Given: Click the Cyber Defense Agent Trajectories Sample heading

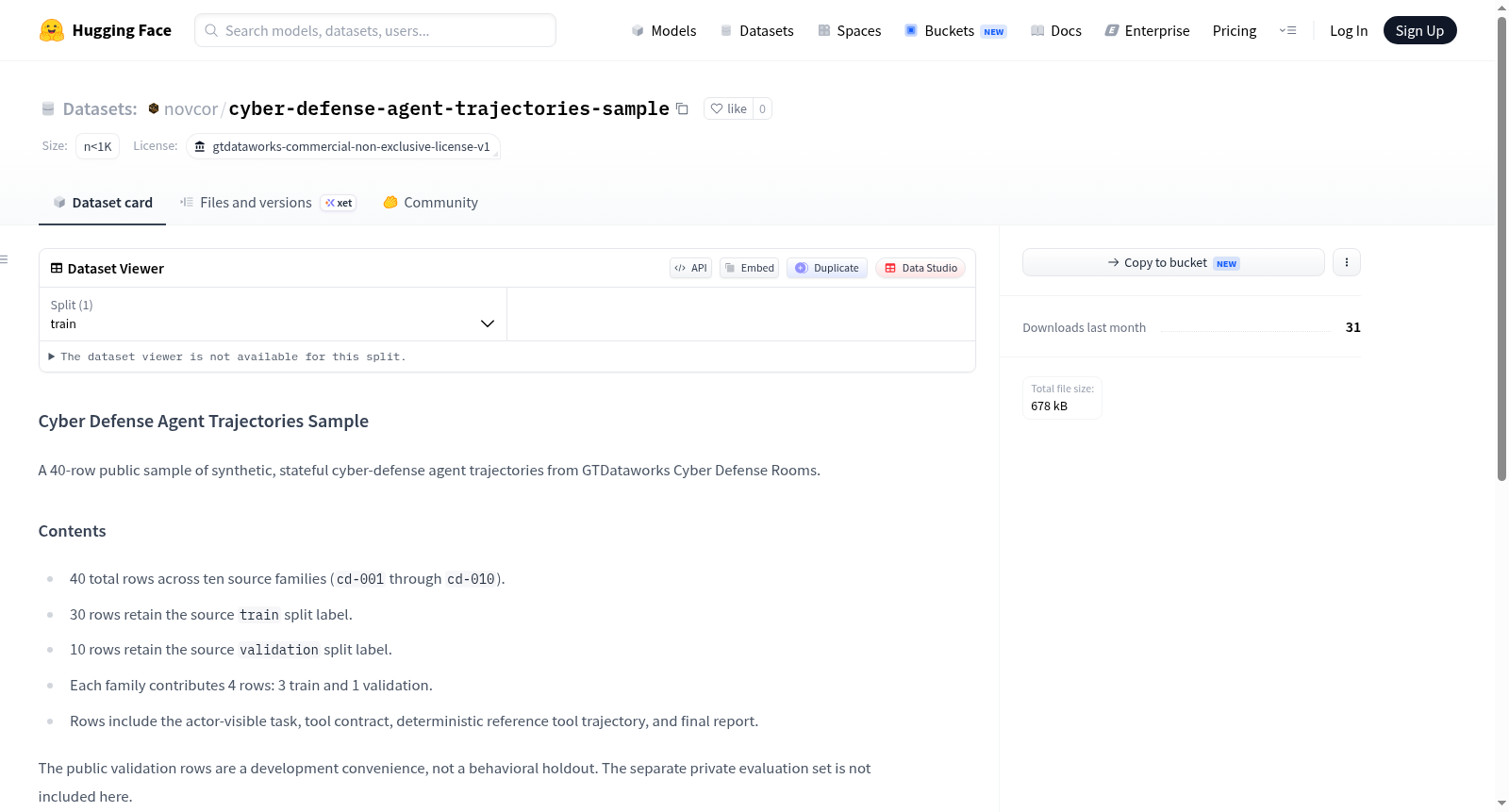Looking at the screenshot, I should click(204, 422).
